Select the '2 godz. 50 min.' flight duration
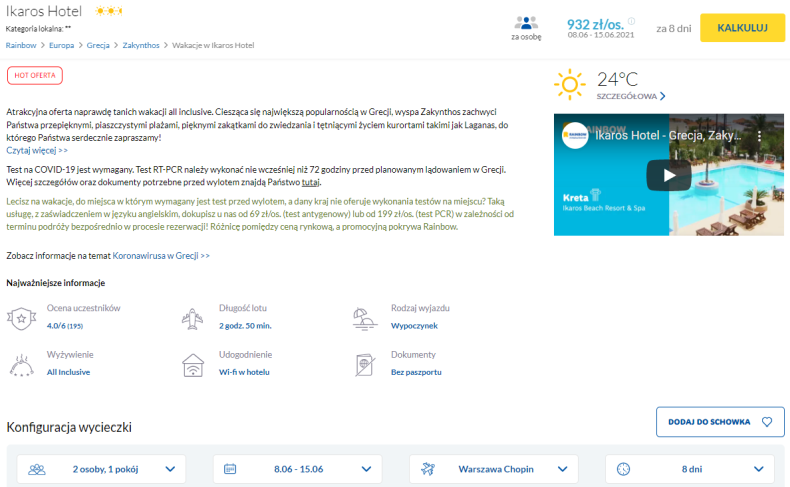Viewport: 790px width, 487px height. [x=245, y=326]
